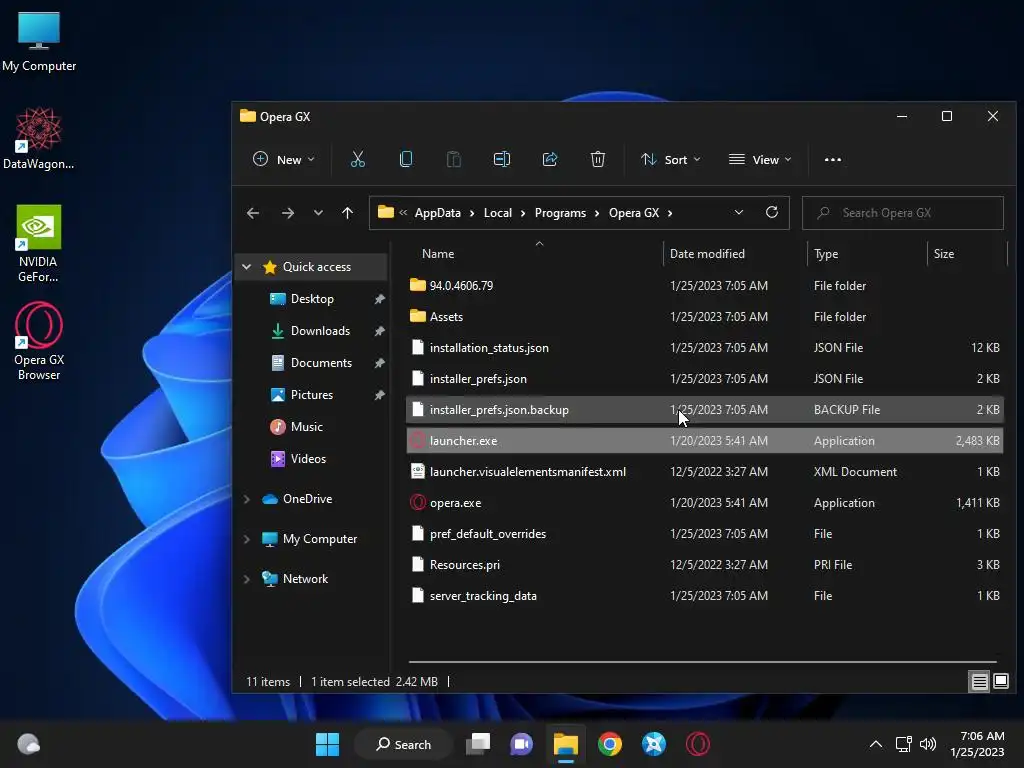Select Desktop in Quick access
Screen dimensions: 1024x768
(312, 298)
